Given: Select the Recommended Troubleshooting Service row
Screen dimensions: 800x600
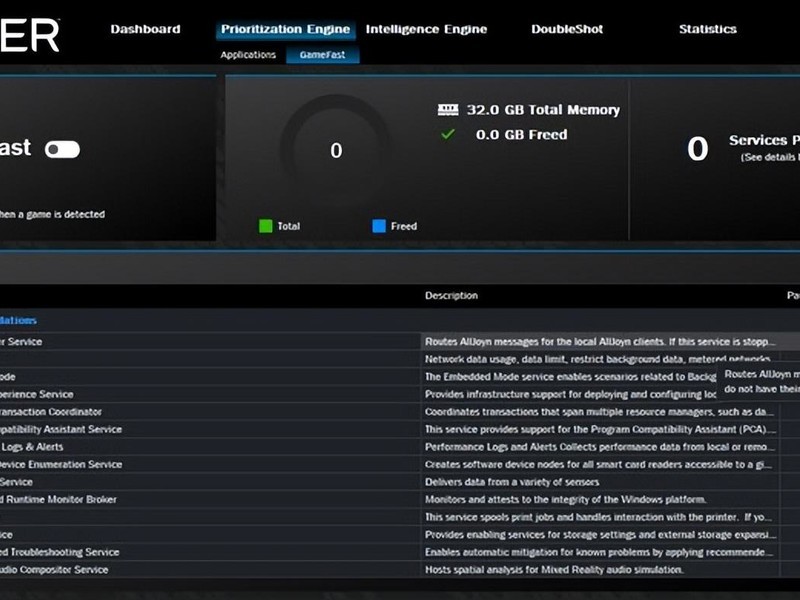Looking at the screenshot, I should coord(400,552).
